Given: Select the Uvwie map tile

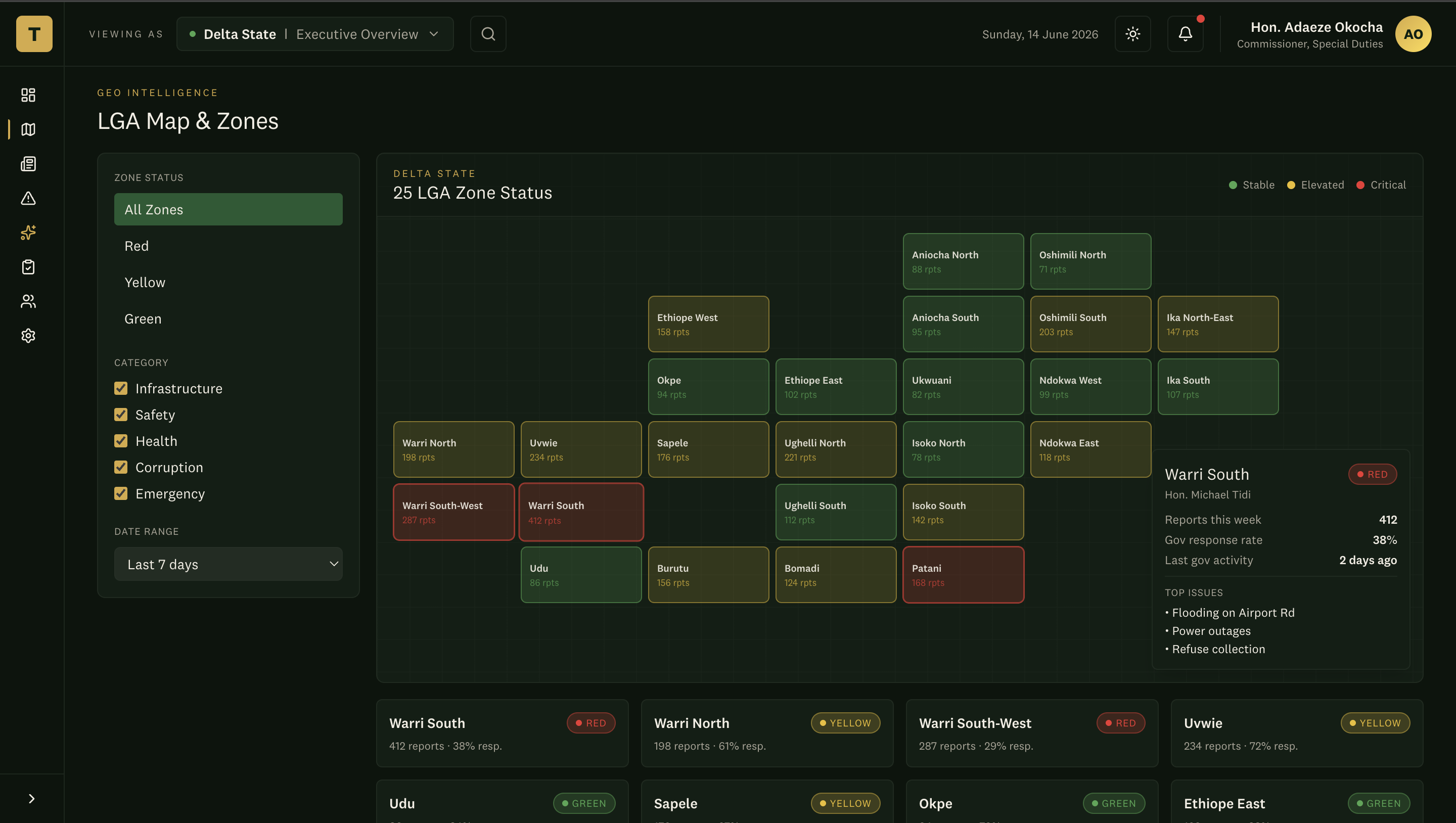Looking at the screenshot, I should pyautogui.click(x=581, y=449).
